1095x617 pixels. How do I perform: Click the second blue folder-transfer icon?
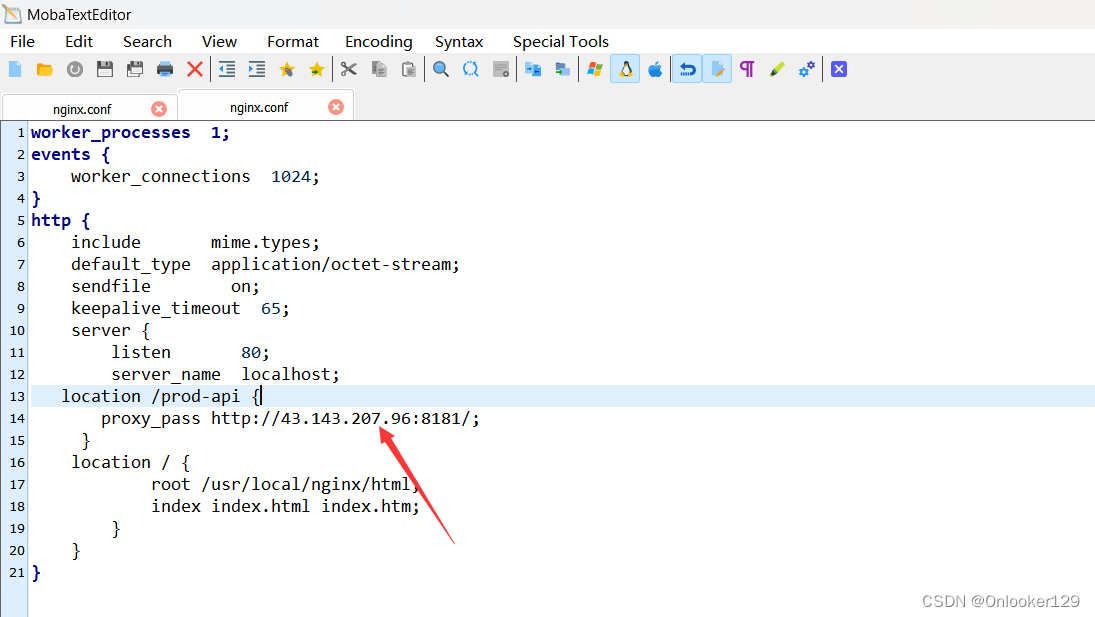click(562, 69)
